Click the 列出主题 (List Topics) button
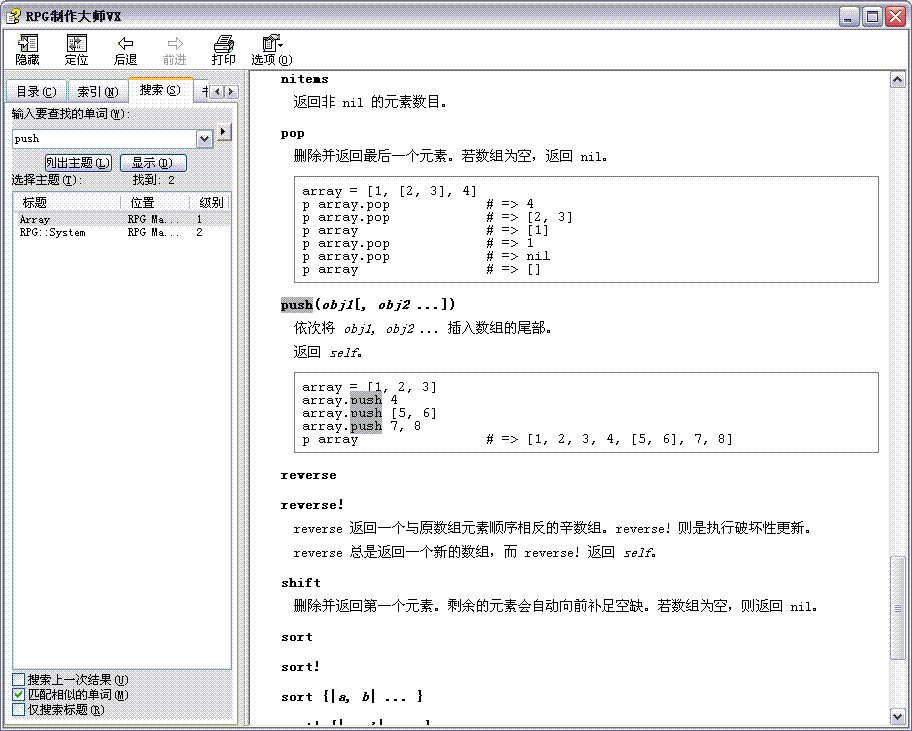Viewport: 912px width, 731px height. [x=78, y=163]
